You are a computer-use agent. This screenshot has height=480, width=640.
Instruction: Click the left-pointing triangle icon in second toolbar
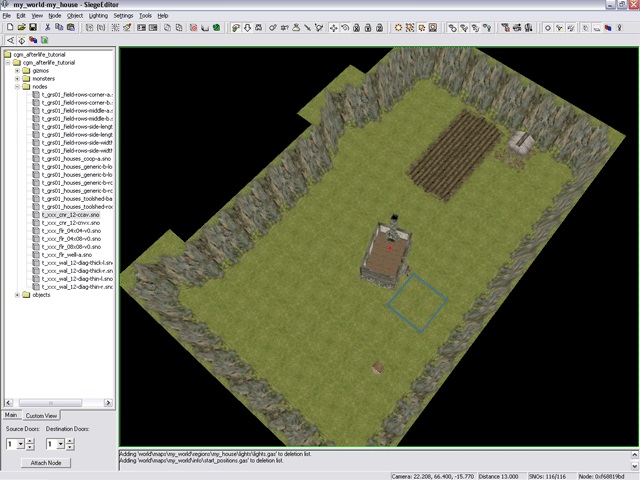(x=10, y=40)
